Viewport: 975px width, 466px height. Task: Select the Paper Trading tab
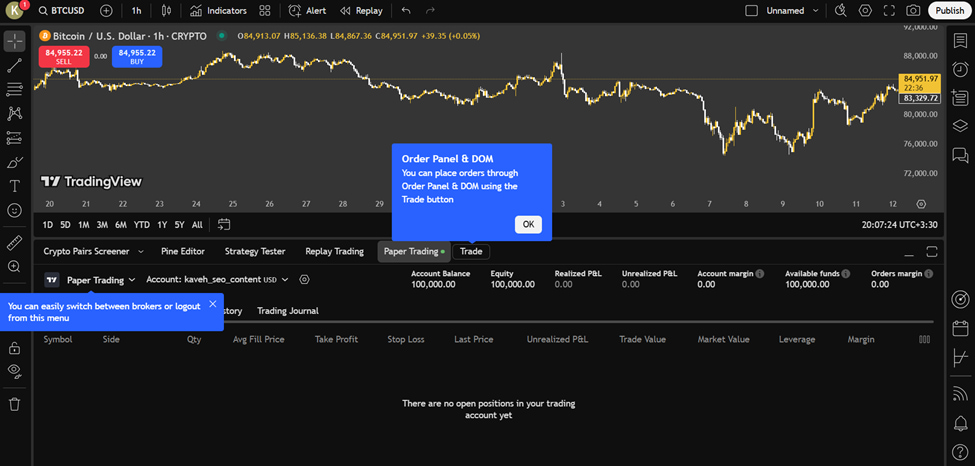(x=414, y=251)
